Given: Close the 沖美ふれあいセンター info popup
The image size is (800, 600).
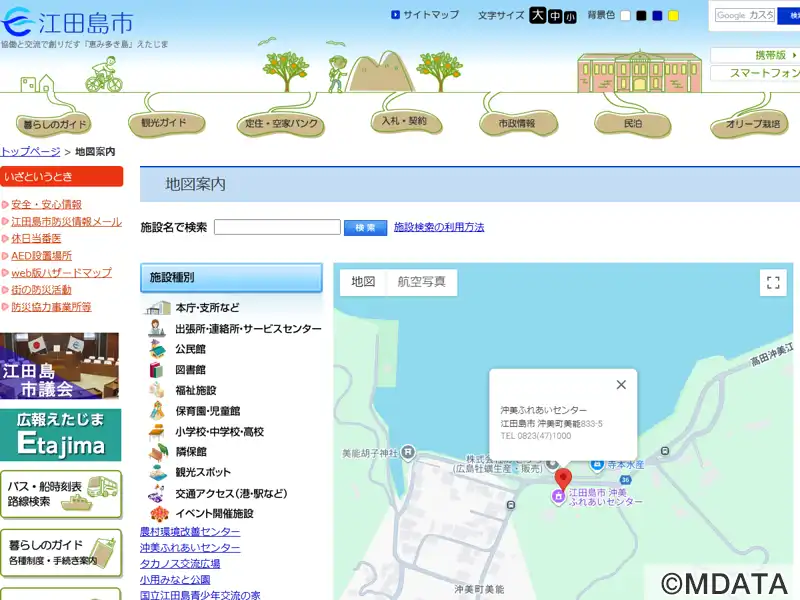Looking at the screenshot, I should [621, 385].
